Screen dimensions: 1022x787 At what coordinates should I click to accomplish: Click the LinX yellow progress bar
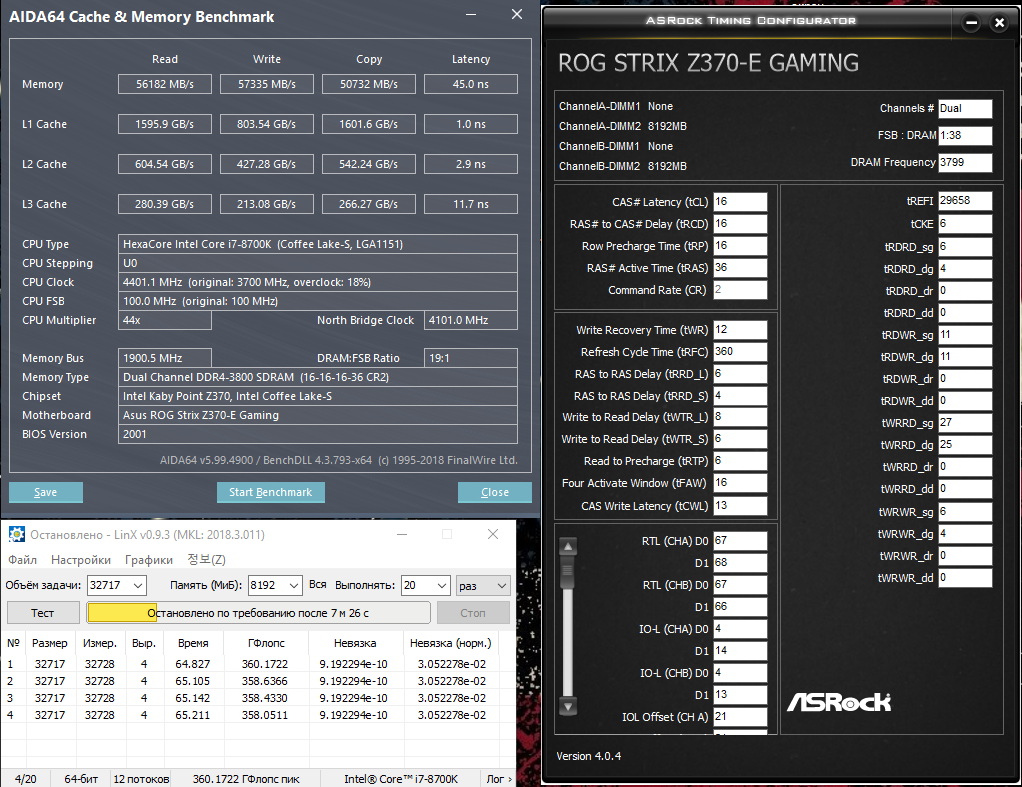(122, 612)
